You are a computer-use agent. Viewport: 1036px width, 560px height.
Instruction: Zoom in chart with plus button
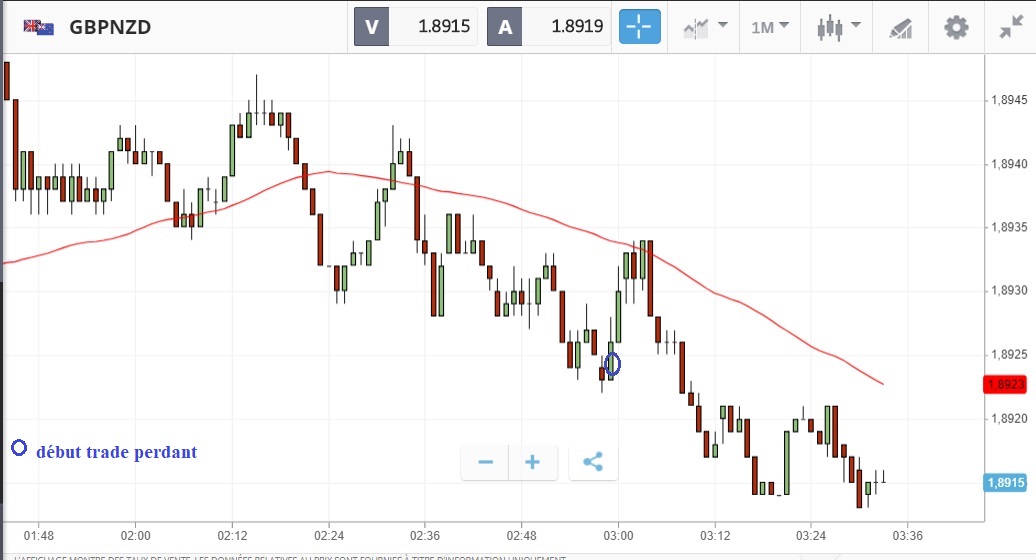[x=533, y=462]
